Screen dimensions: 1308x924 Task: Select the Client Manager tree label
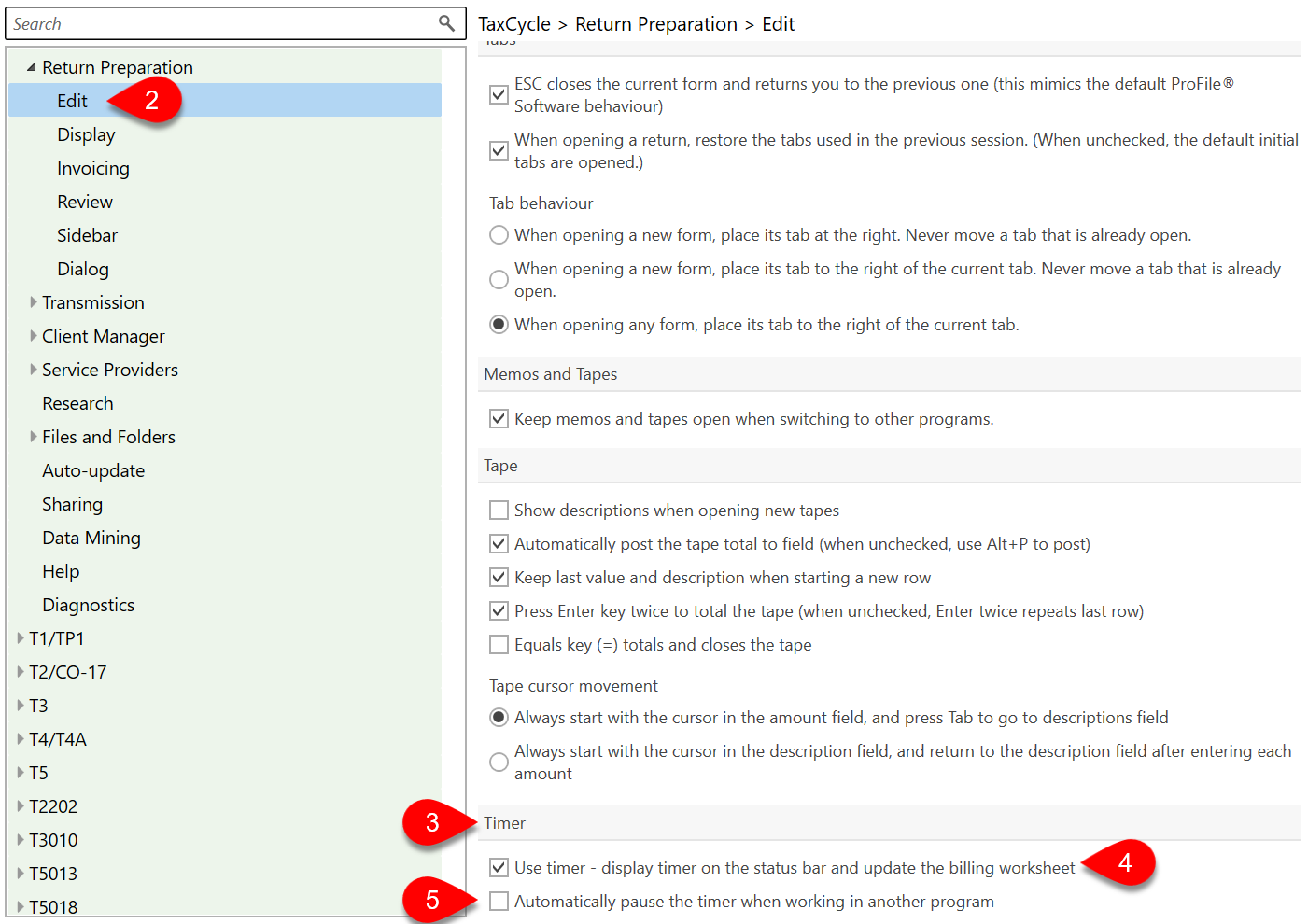pos(104,336)
